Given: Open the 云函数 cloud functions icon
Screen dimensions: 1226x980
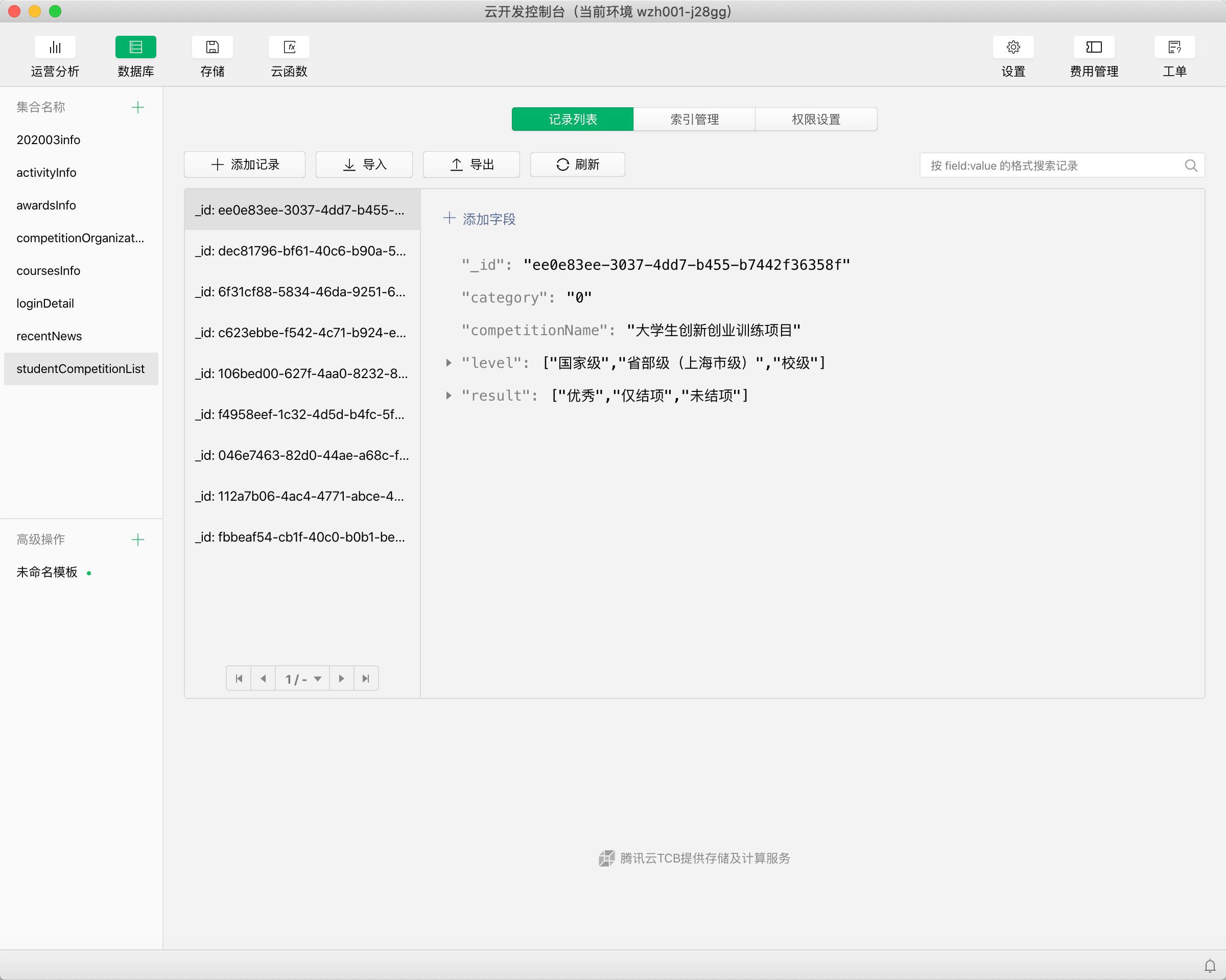Looking at the screenshot, I should [289, 47].
